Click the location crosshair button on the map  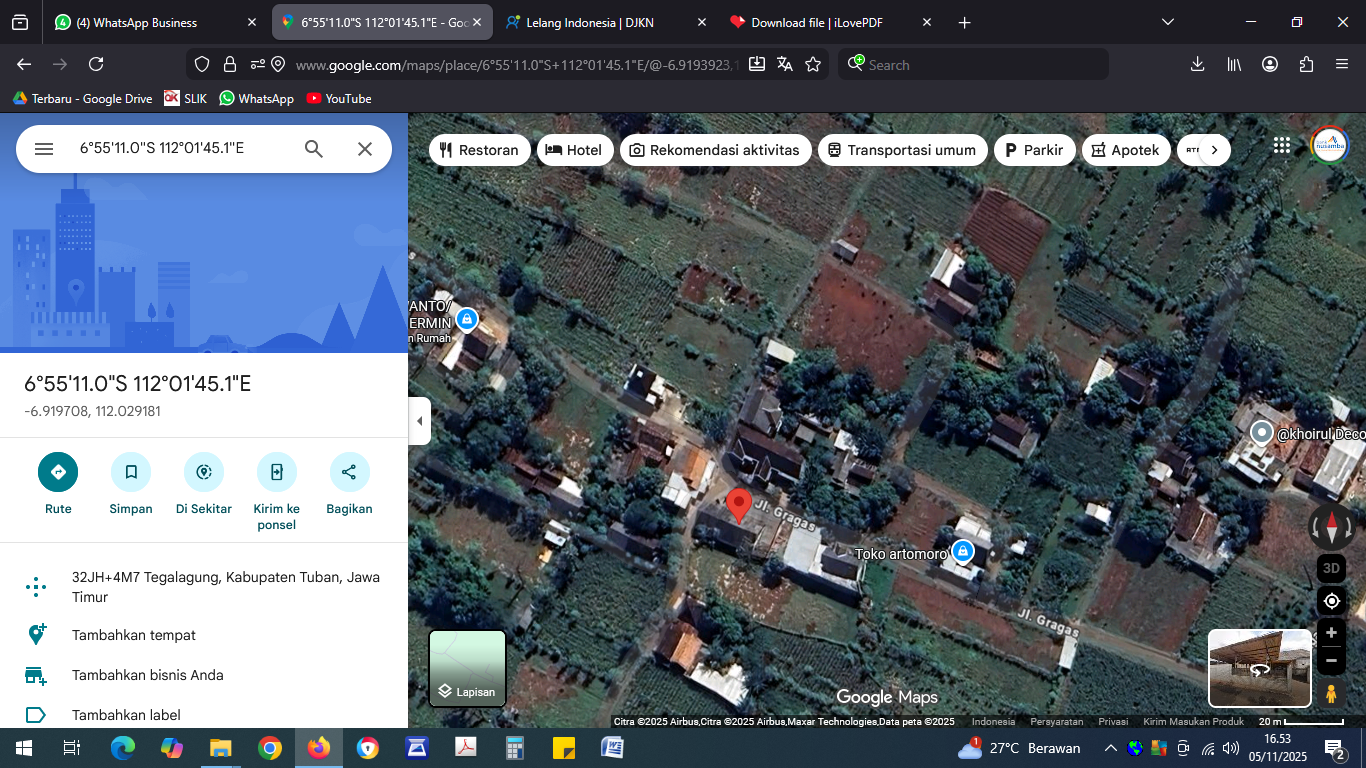click(x=1331, y=600)
